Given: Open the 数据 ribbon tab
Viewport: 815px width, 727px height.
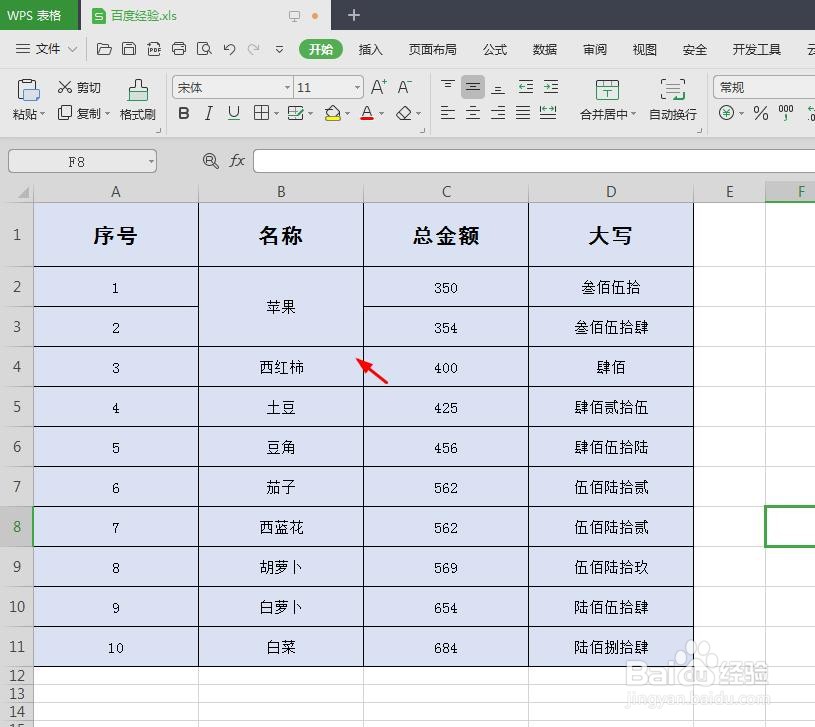Looking at the screenshot, I should point(545,48).
